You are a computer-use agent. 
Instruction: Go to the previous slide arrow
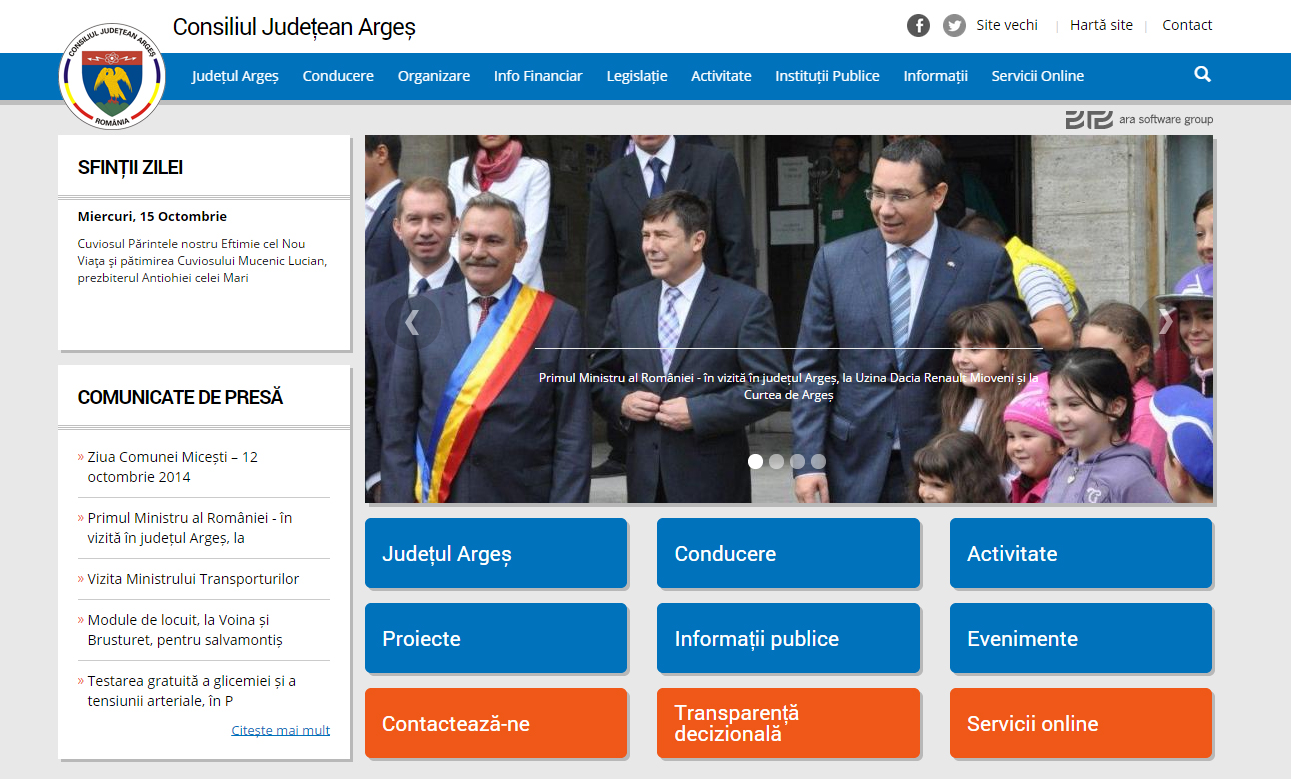click(x=411, y=322)
